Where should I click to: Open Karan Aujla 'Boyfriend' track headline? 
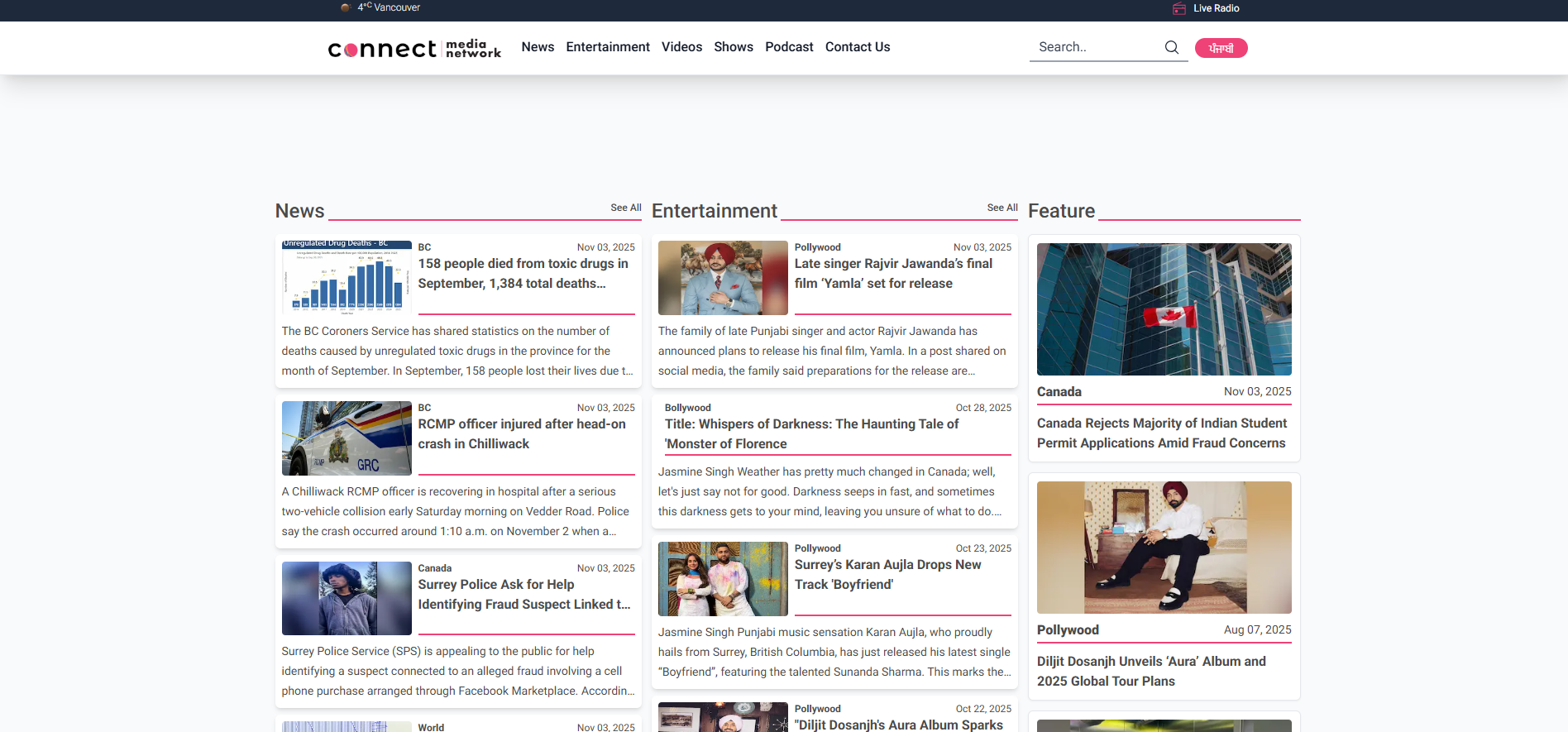887,574
